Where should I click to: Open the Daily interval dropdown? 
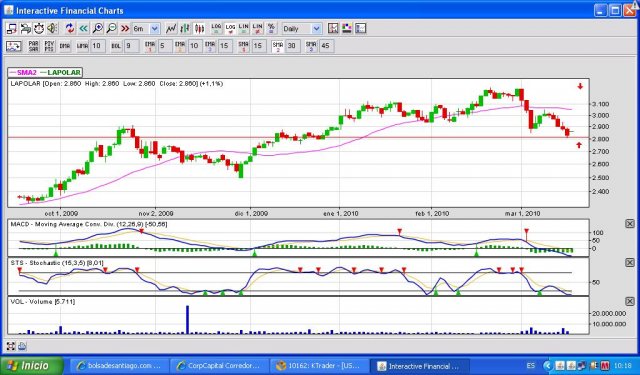302,29
